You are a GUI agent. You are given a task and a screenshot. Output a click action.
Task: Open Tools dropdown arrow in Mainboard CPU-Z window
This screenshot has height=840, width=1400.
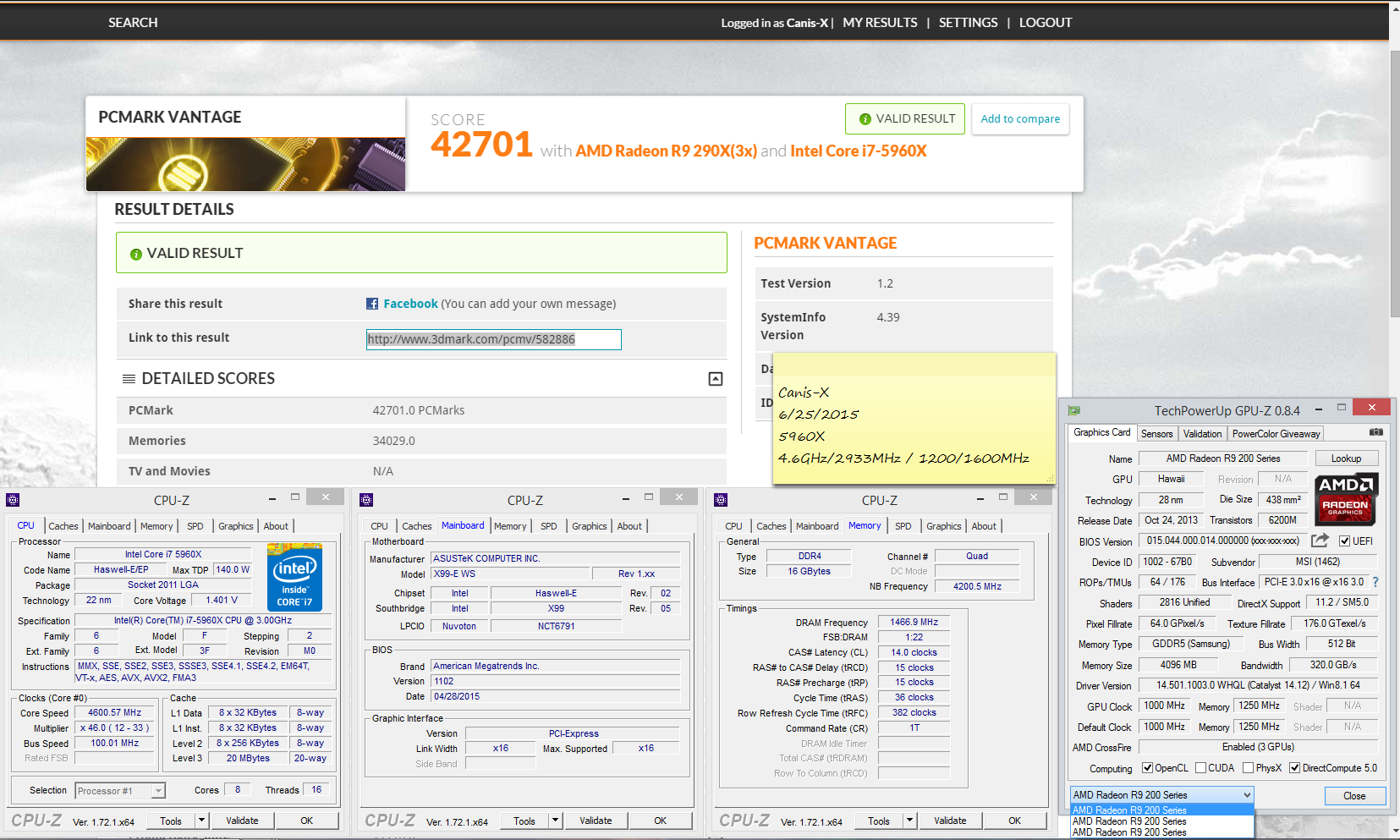pos(555,821)
